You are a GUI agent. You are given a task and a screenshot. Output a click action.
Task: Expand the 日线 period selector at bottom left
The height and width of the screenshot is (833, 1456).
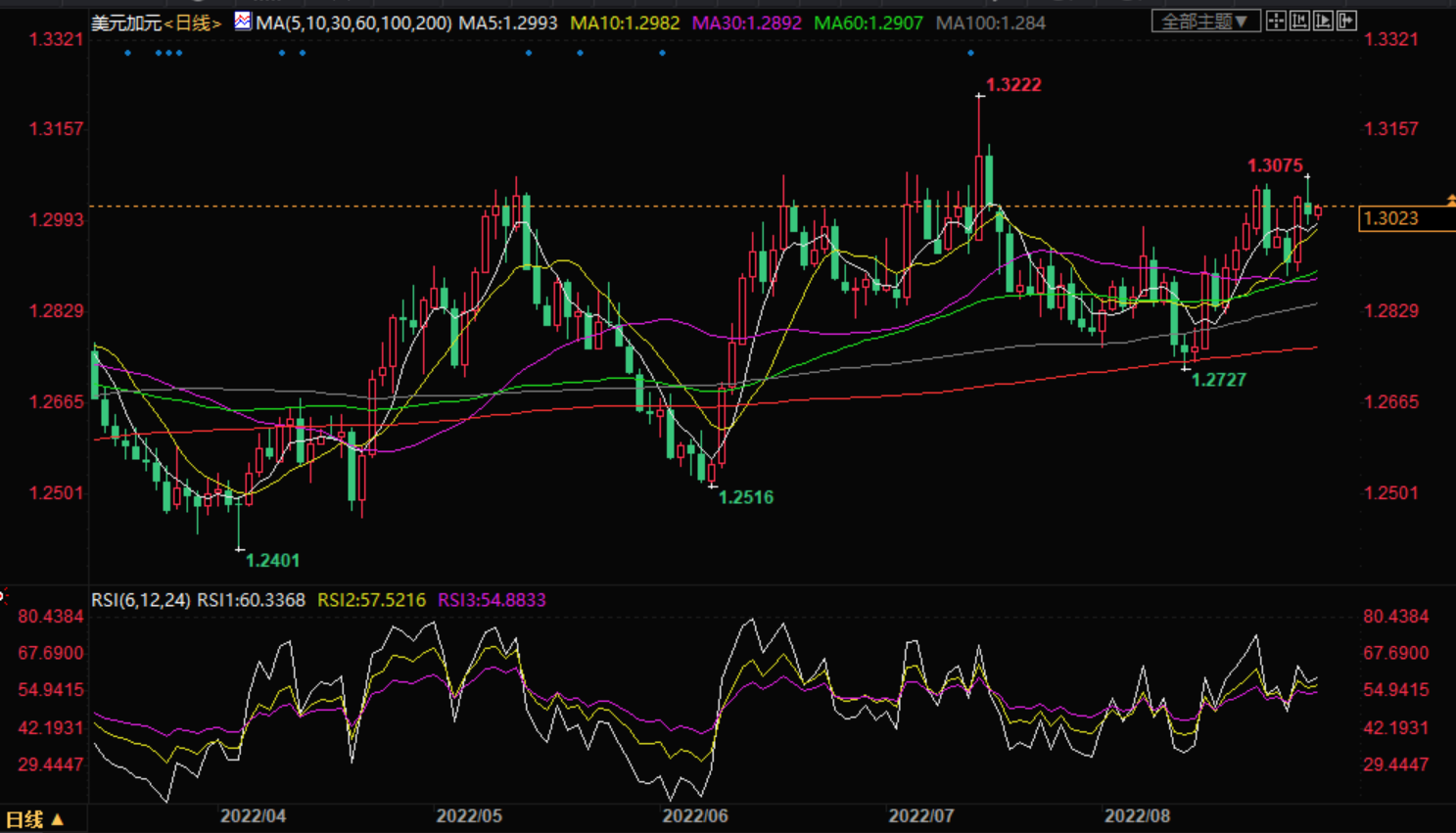point(35,819)
